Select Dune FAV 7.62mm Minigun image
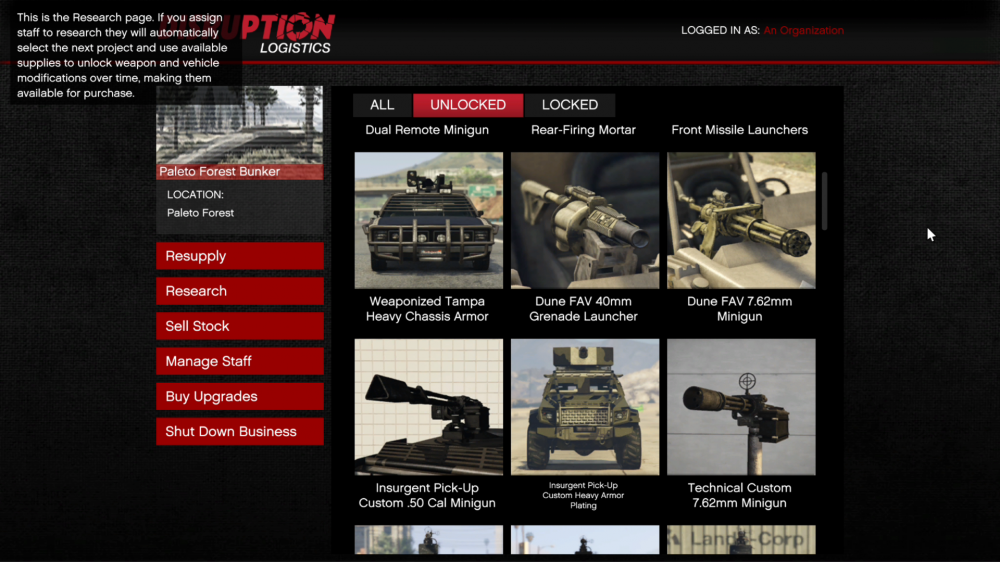This screenshot has width=1000, height=562. point(741,220)
